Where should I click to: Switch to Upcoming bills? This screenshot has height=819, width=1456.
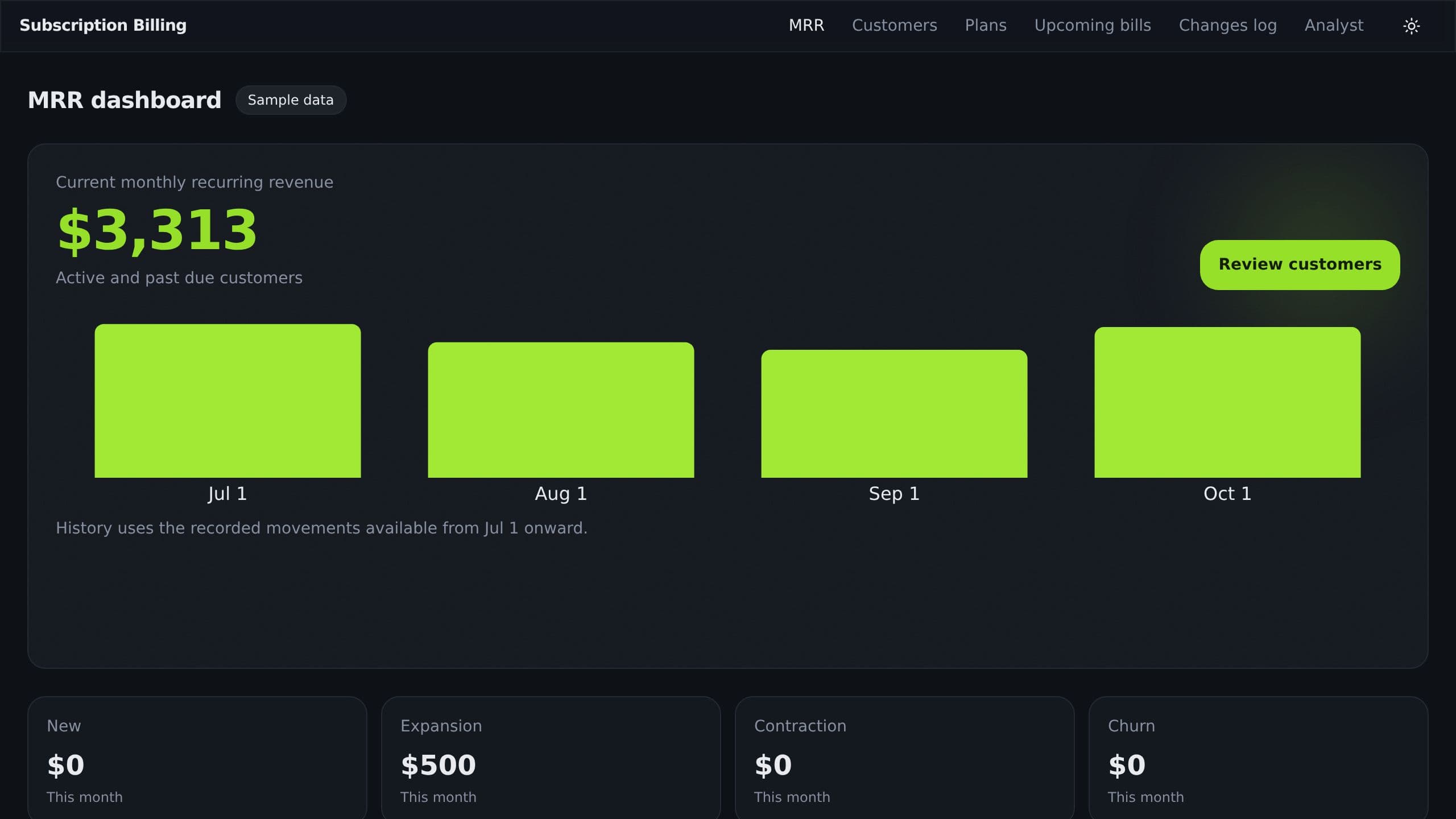pyautogui.click(x=1092, y=26)
